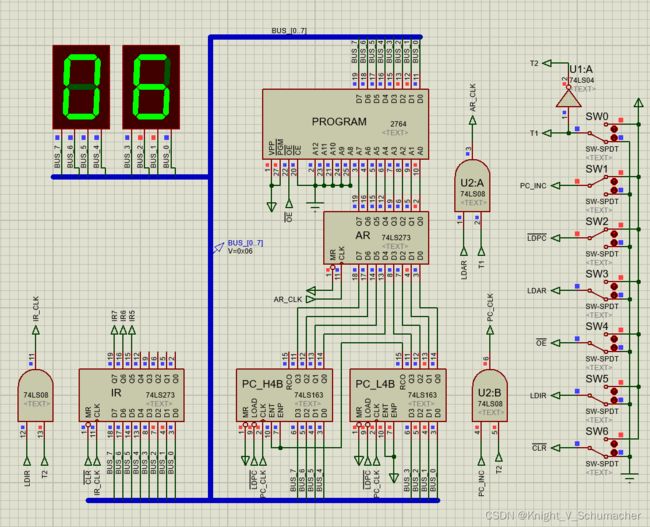Click the BUS_0 label under the right display
This screenshot has width=650, height=527.
click(166, 158)
